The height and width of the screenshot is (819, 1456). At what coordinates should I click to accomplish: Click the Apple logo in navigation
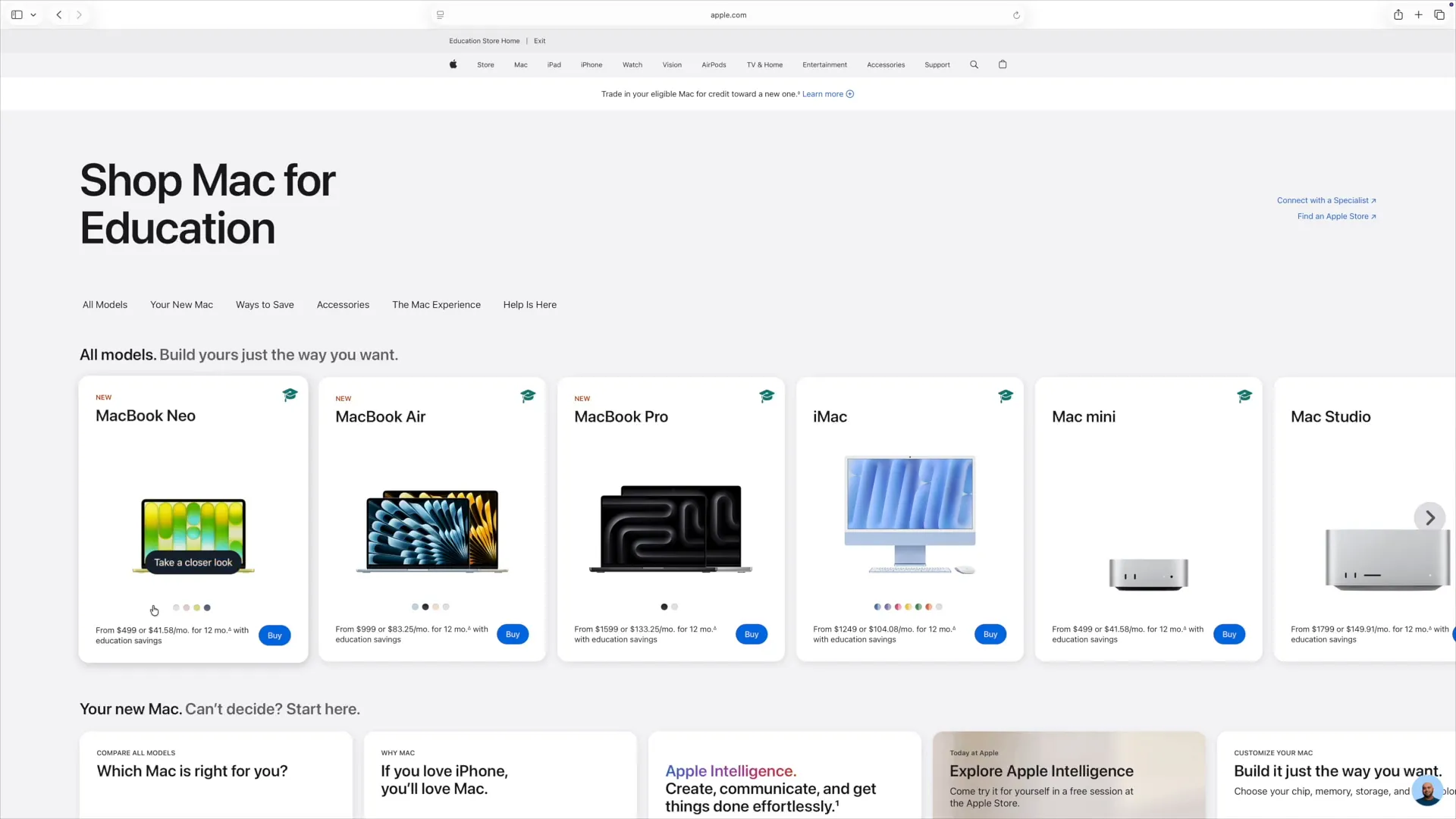(453, 64)
